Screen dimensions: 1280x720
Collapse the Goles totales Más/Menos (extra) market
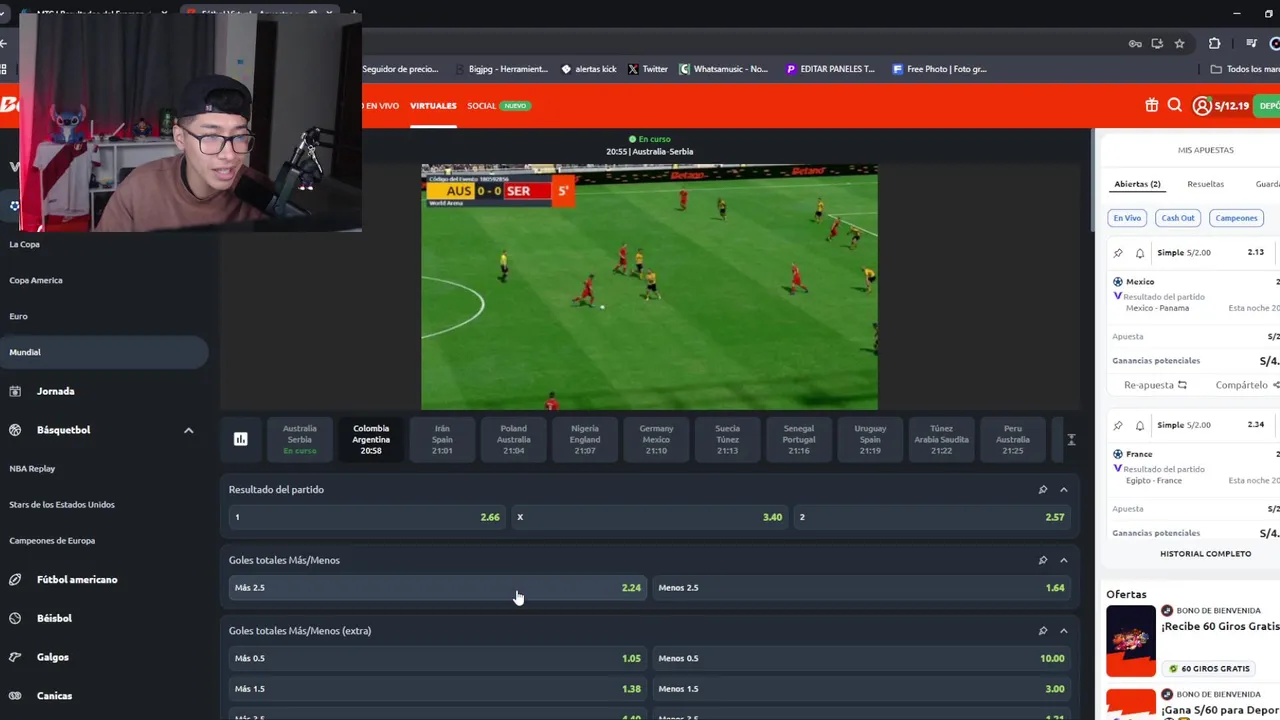[1064, 631]
